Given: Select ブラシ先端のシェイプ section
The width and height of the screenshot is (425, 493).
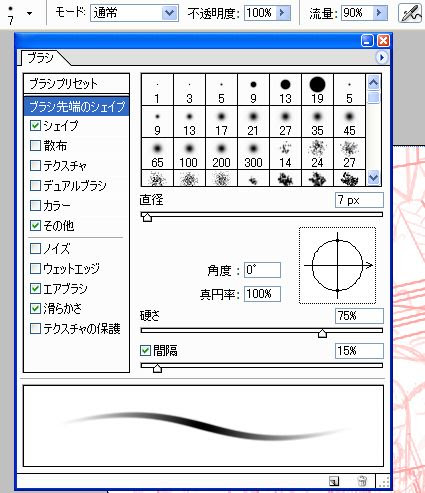Looking at the screenshot, I should tap(76, 106).
